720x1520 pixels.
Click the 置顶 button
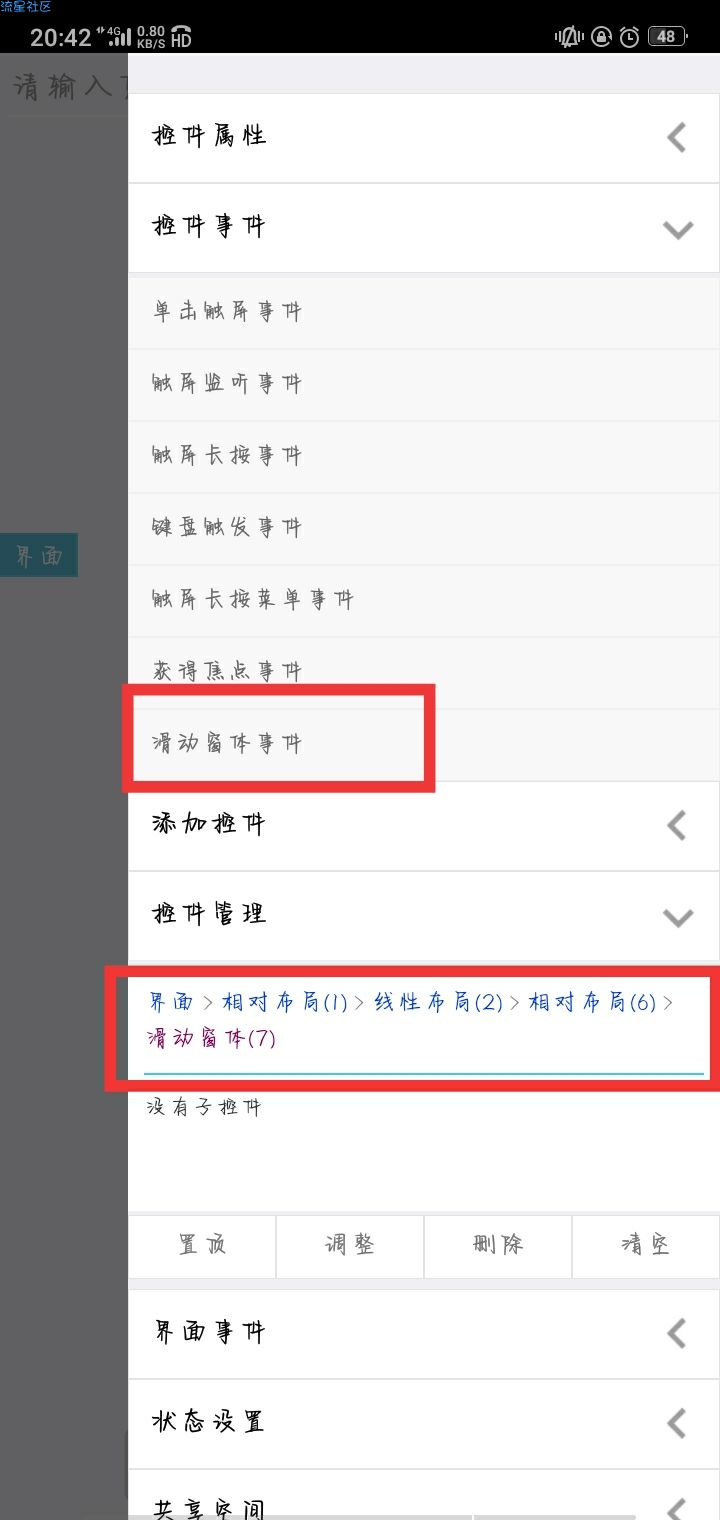pos(202,1245)
